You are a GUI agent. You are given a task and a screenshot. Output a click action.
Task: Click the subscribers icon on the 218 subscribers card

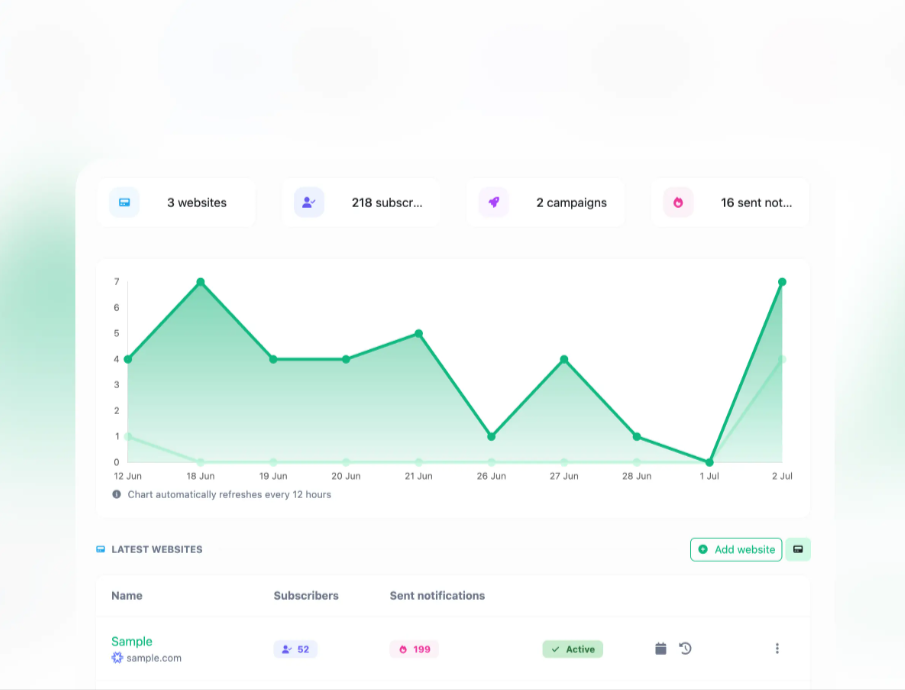[x=308, y=202]
